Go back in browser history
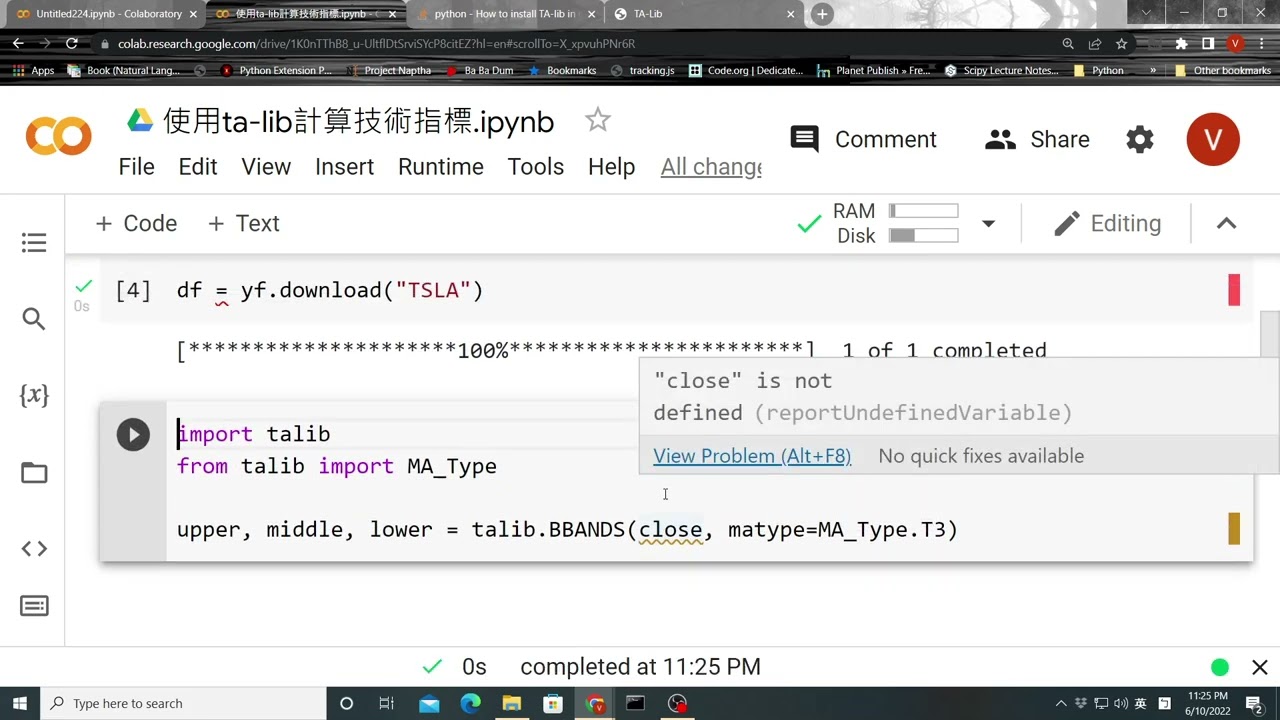Image resolution: width=1280 pixels, height=720 pixels. coord(18,44)
